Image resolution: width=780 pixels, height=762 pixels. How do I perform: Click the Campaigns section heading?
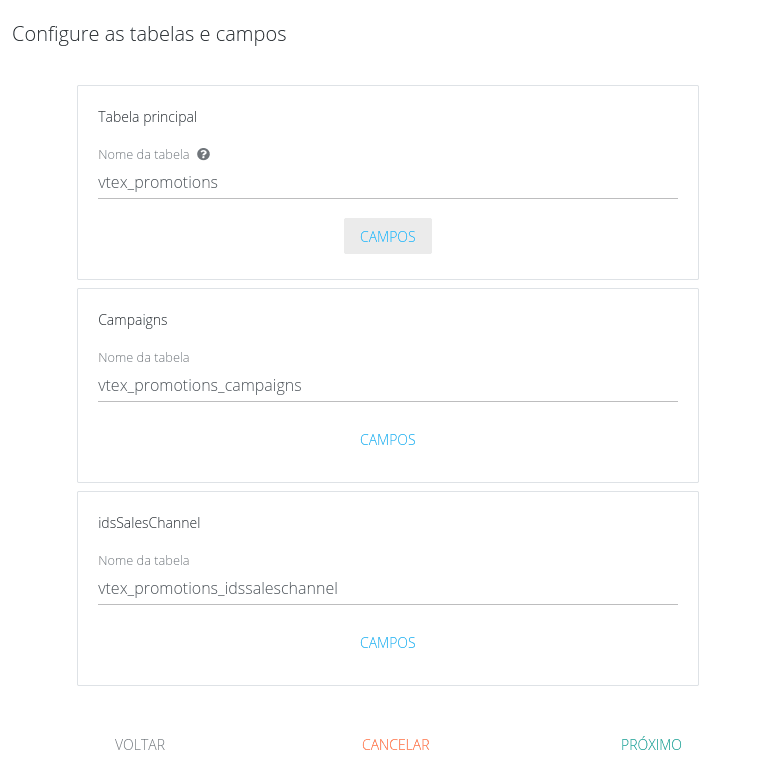133,320
